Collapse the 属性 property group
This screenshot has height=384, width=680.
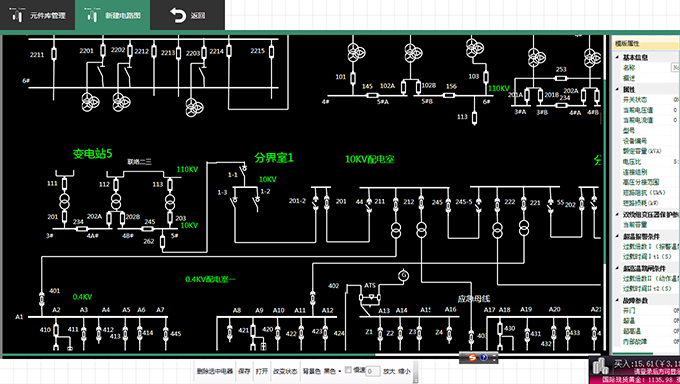[617, 89]
